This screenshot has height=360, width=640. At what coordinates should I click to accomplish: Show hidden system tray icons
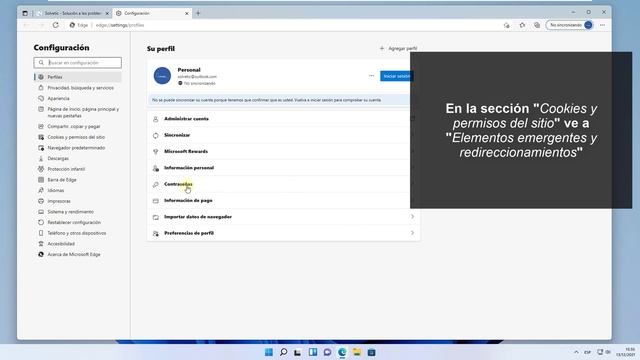pos(576,352)
